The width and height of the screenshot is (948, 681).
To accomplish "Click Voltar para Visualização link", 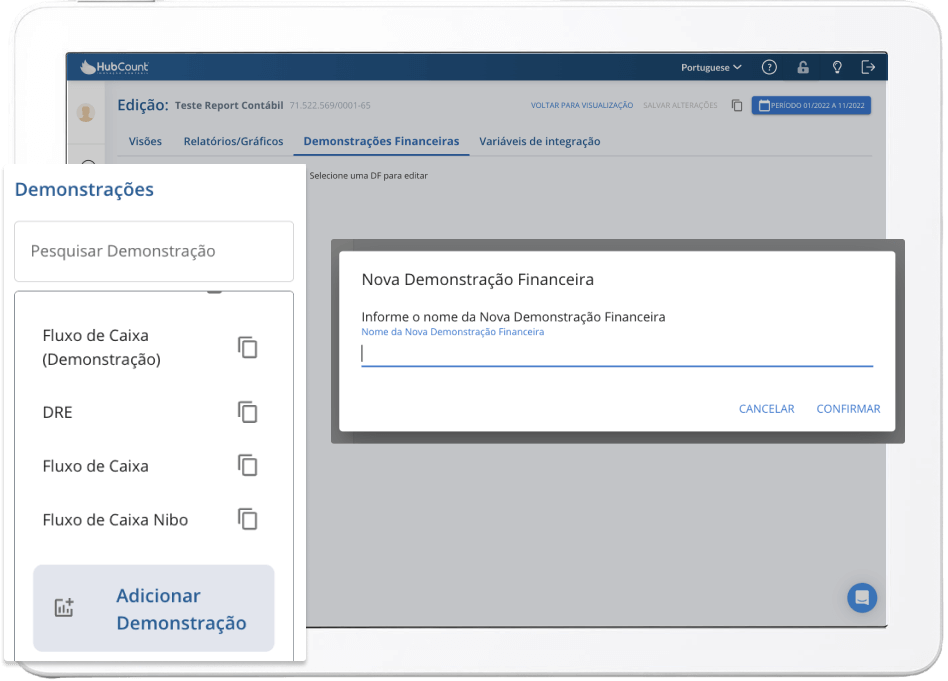I will tap(582, 105).
